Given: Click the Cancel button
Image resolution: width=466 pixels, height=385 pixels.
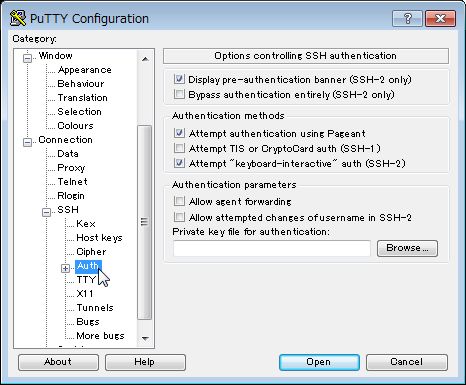Looking at the screenshot, I should point(406,362).
